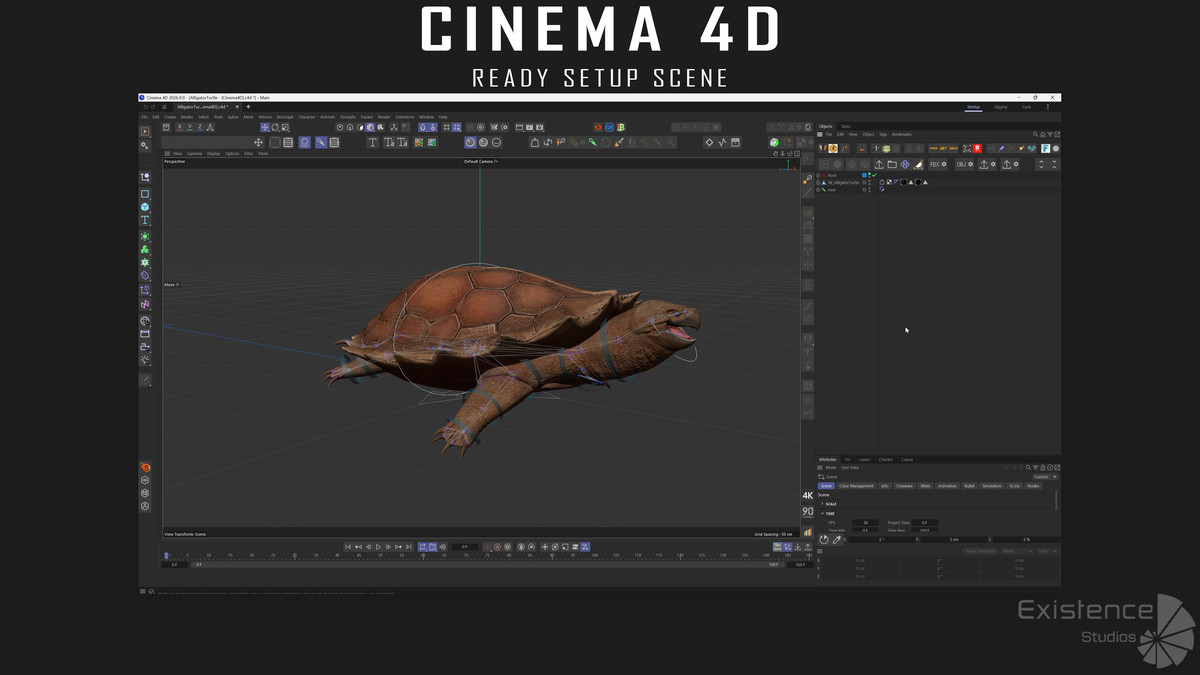Click the folder icon in Objects toolbar
Screen dimensions: 1200x675
click(x=892, y=164)
